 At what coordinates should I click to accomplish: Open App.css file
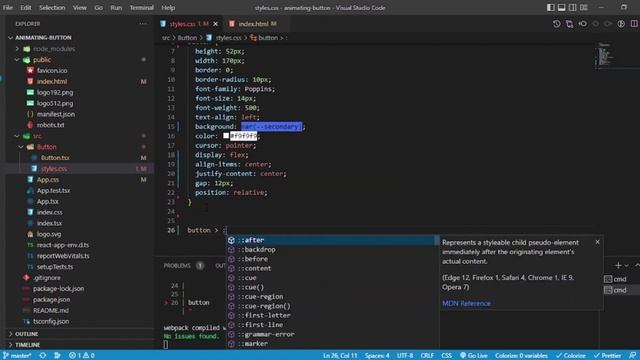[48, 180]
